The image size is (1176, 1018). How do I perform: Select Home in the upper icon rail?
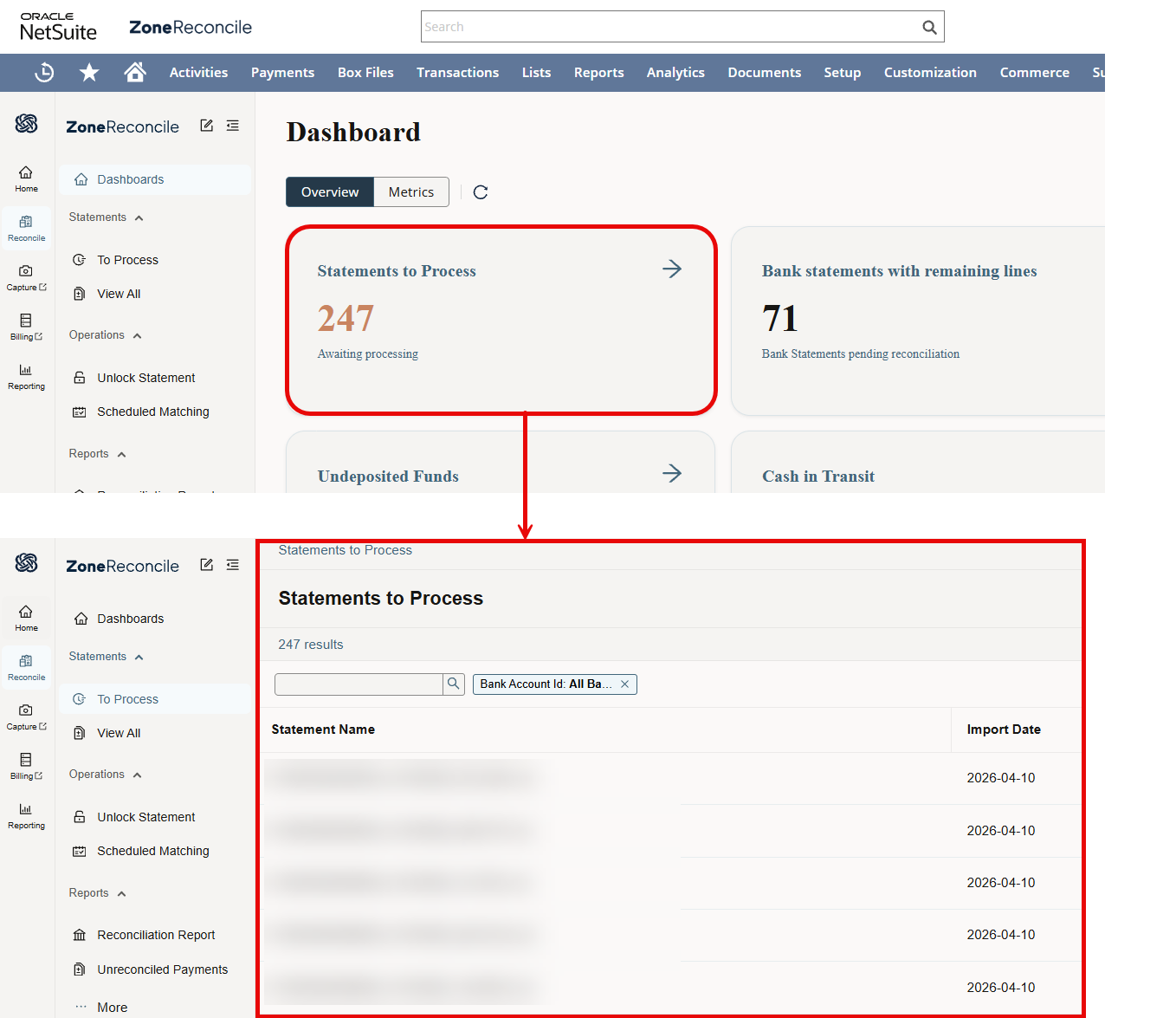point(26,178)
